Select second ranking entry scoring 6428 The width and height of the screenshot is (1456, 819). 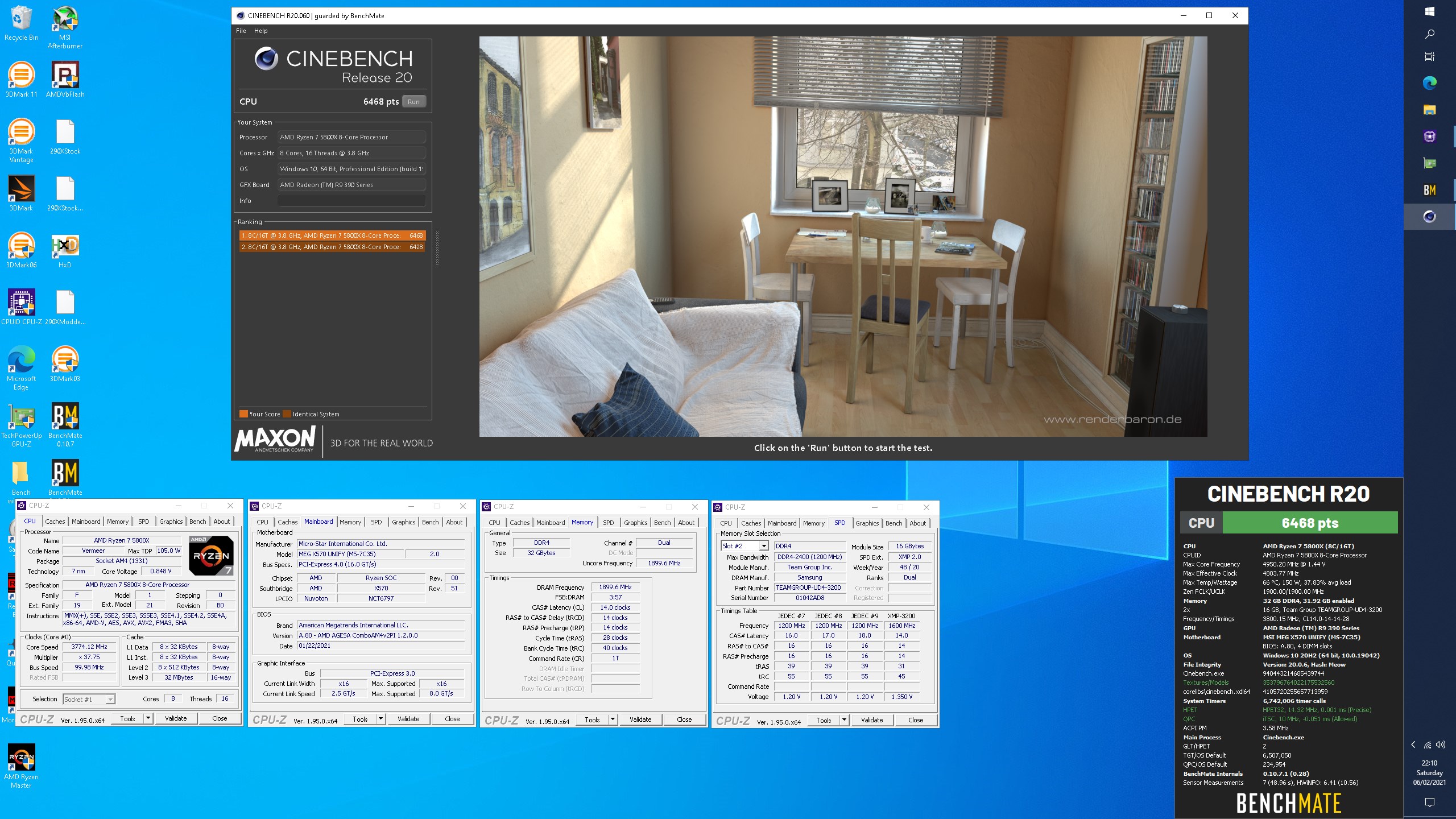pyautogui.click(x=332, y=247)
